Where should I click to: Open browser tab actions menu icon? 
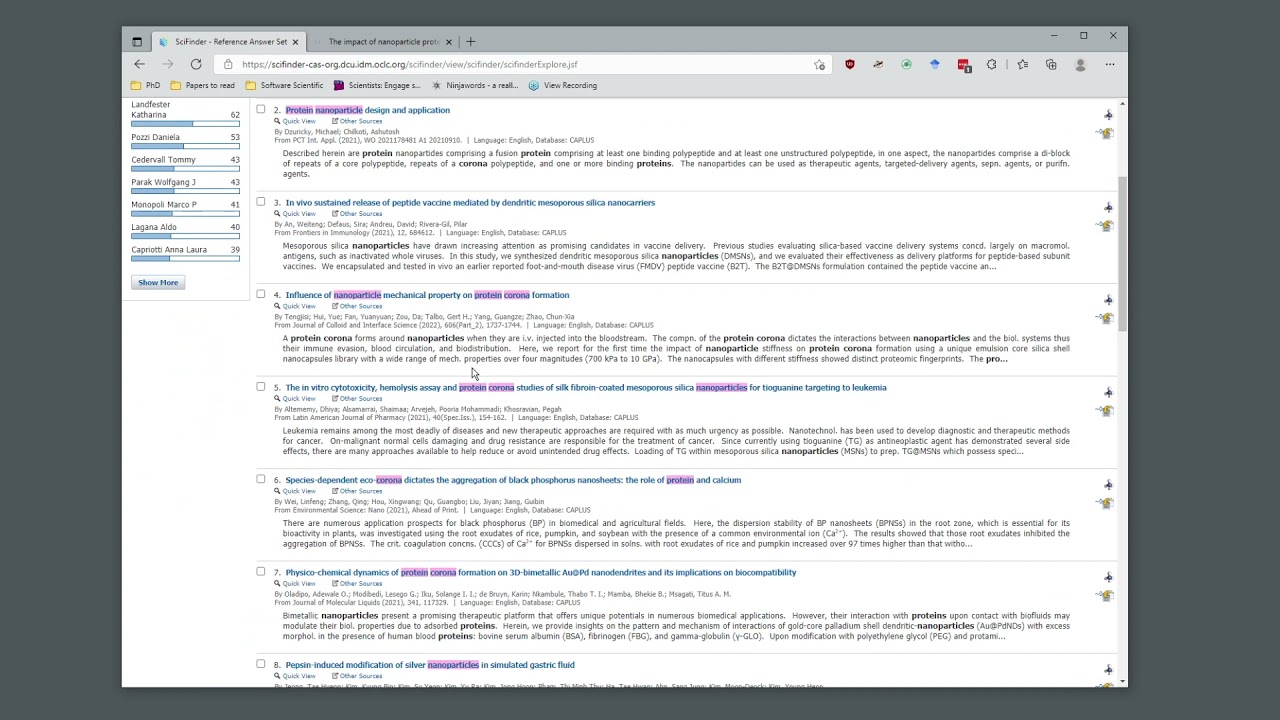[x=137, y=42]
